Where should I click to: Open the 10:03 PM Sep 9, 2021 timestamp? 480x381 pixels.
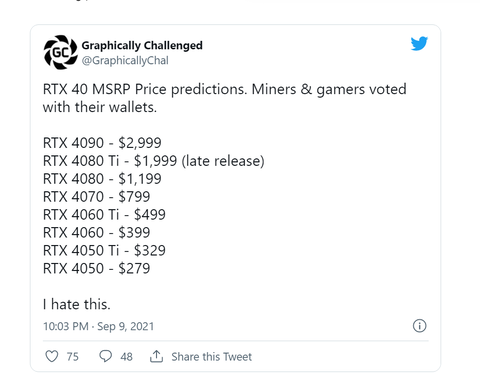coord(99,326)
